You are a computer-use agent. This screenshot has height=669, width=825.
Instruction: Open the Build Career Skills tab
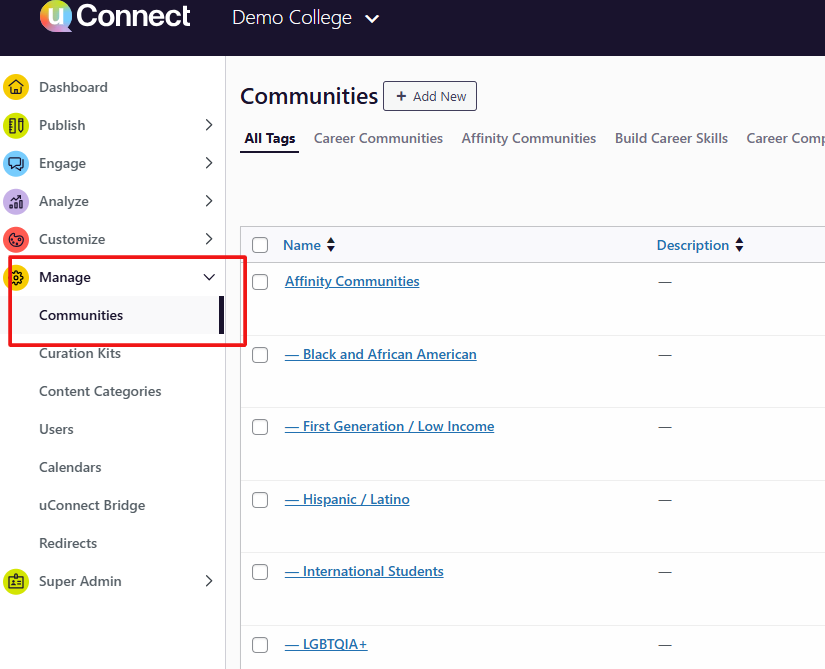coord(671,139)
